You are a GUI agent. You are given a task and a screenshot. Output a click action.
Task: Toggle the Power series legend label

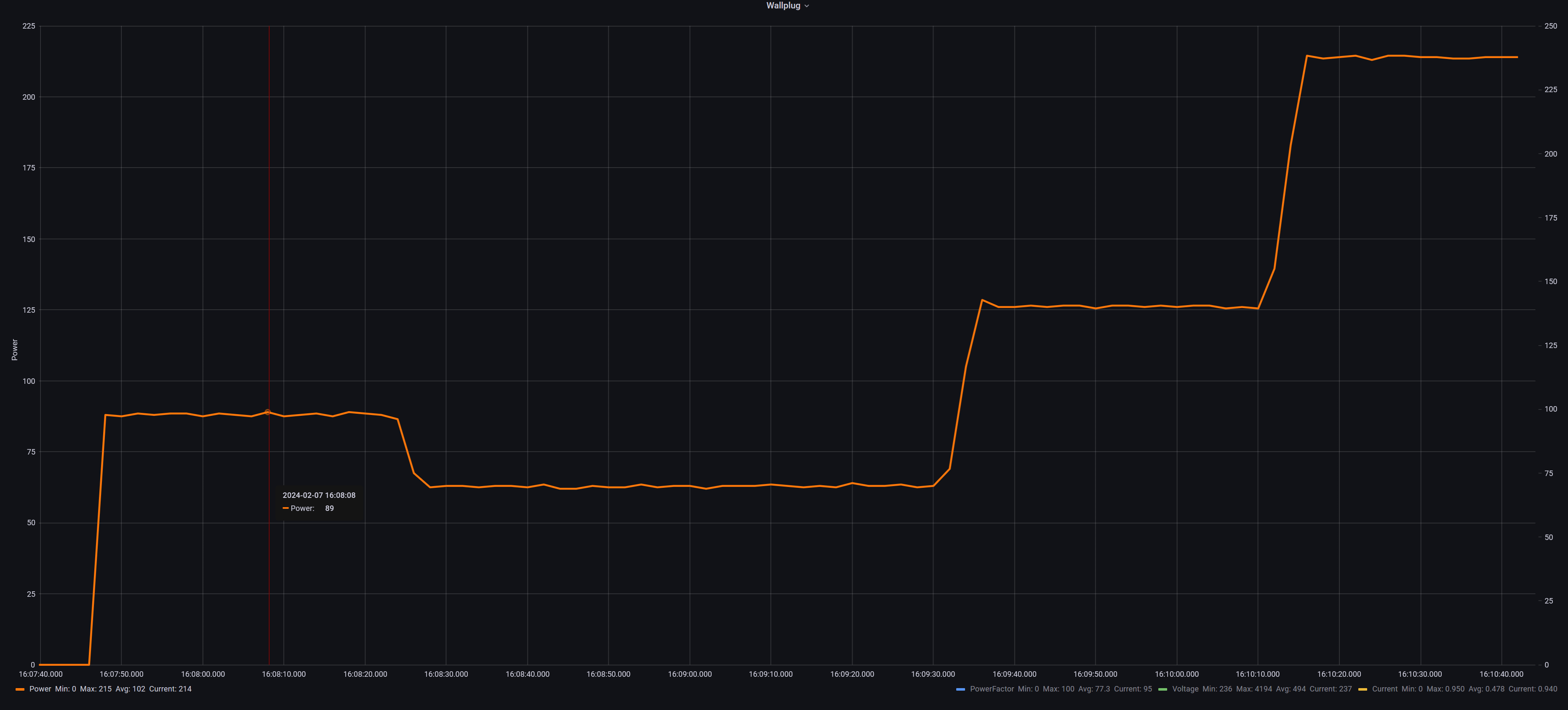(40, 689)
